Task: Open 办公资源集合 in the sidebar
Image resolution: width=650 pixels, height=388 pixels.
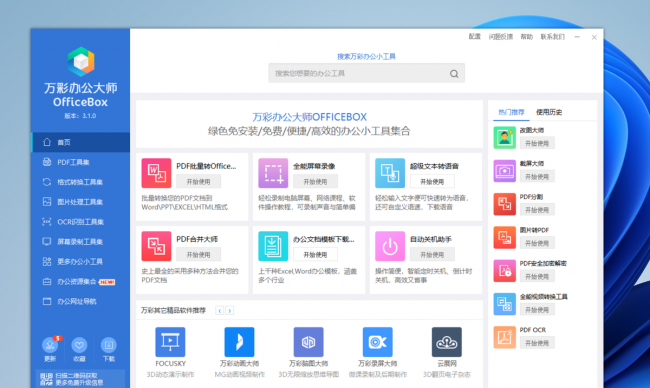Action: (x=80, y=281)
